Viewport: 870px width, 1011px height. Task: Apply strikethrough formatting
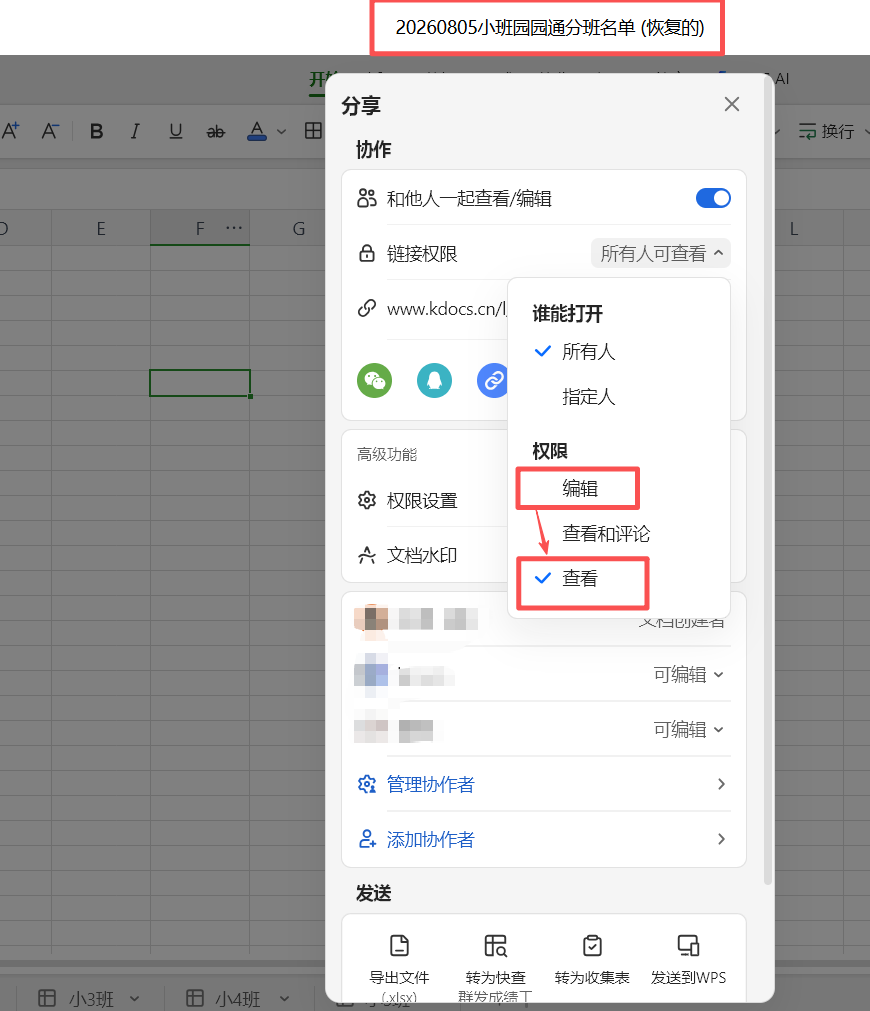pyautogui.click(x=215, y=132)
